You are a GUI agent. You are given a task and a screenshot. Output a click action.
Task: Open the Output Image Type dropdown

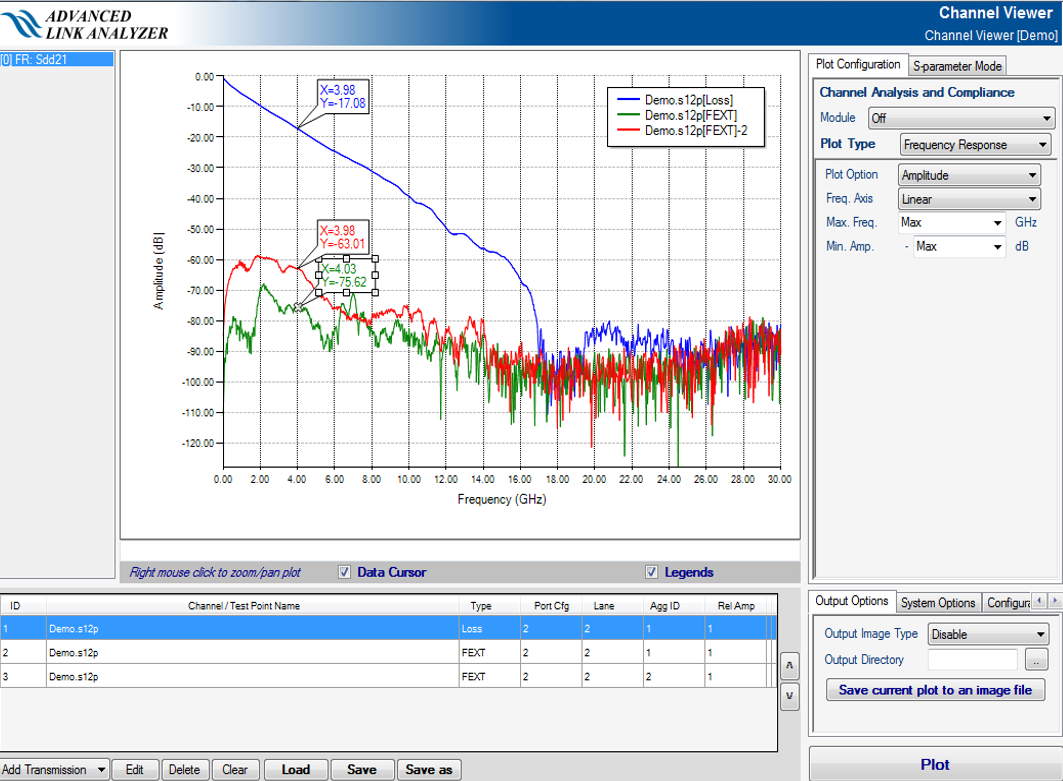coord(990,634)
